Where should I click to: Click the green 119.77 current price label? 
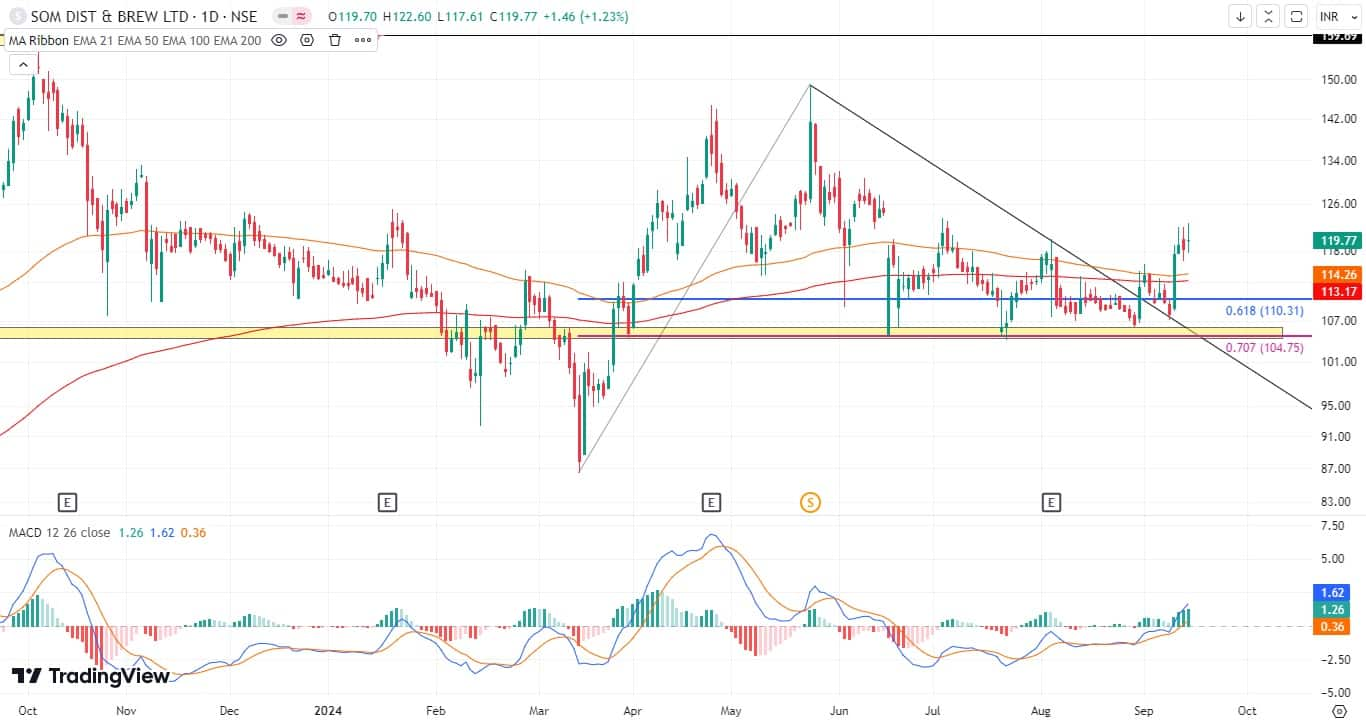1336,240
